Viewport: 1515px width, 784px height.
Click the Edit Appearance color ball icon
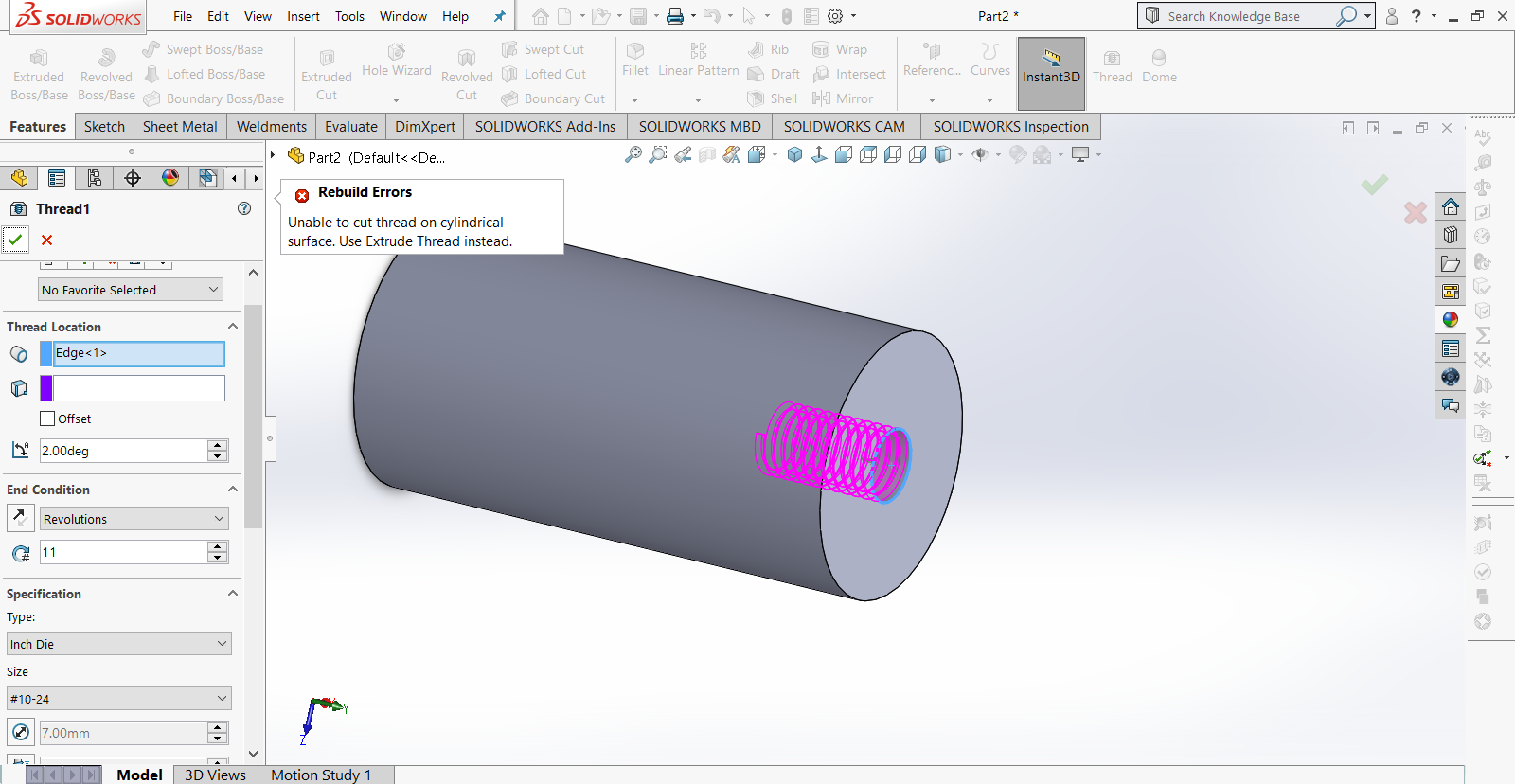click(1018, 154)
